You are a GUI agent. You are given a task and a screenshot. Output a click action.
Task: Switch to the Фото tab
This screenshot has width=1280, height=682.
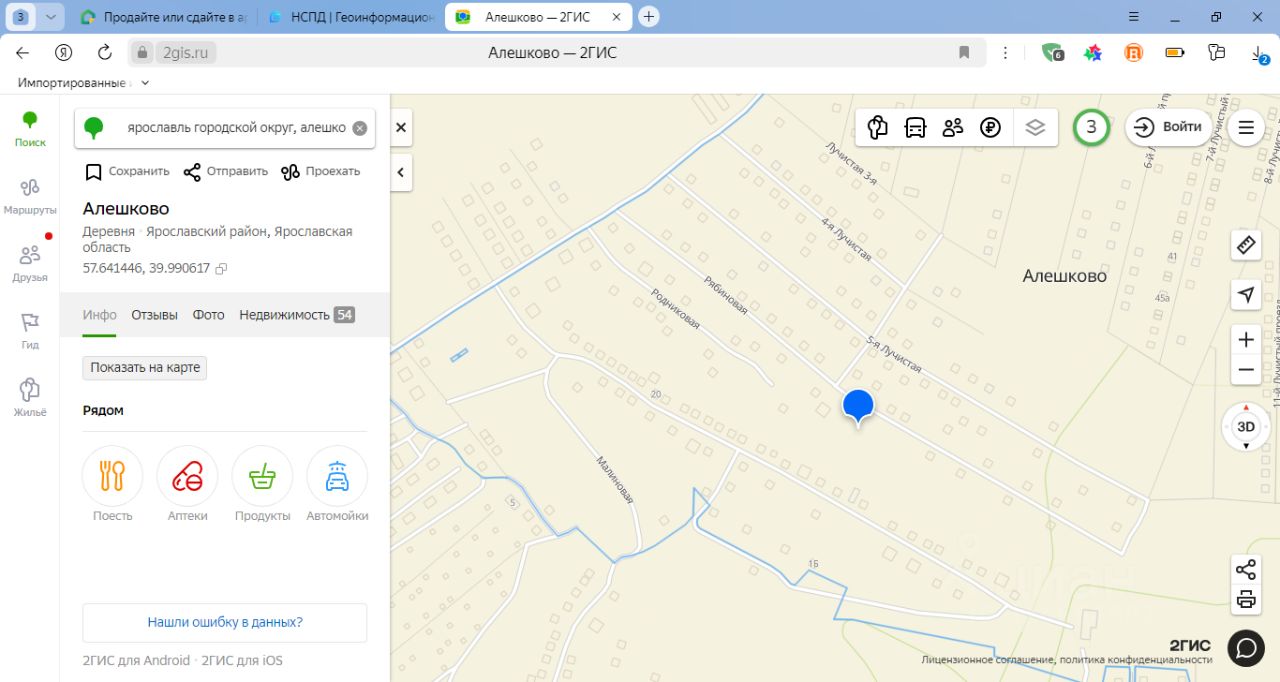[x=208, y=315]
